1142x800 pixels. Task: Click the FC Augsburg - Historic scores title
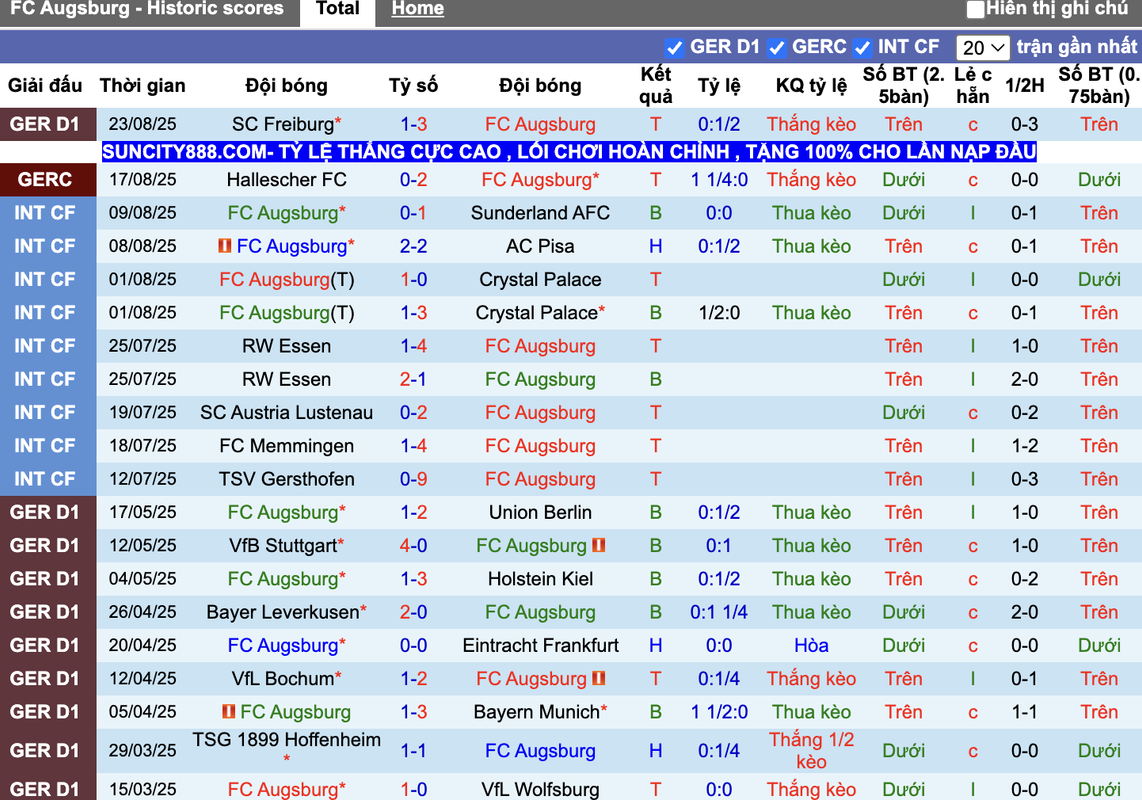coord(146,9)
